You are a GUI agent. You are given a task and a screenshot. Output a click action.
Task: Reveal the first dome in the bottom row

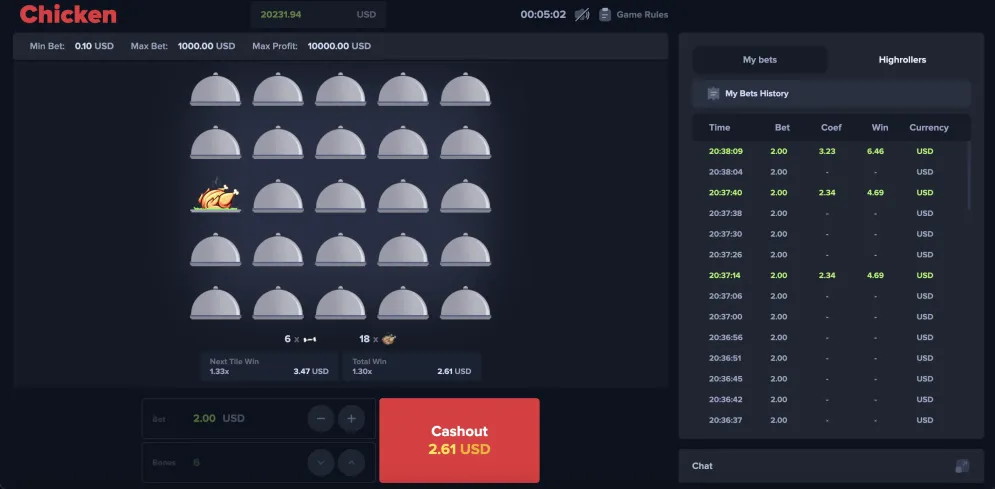216,303
